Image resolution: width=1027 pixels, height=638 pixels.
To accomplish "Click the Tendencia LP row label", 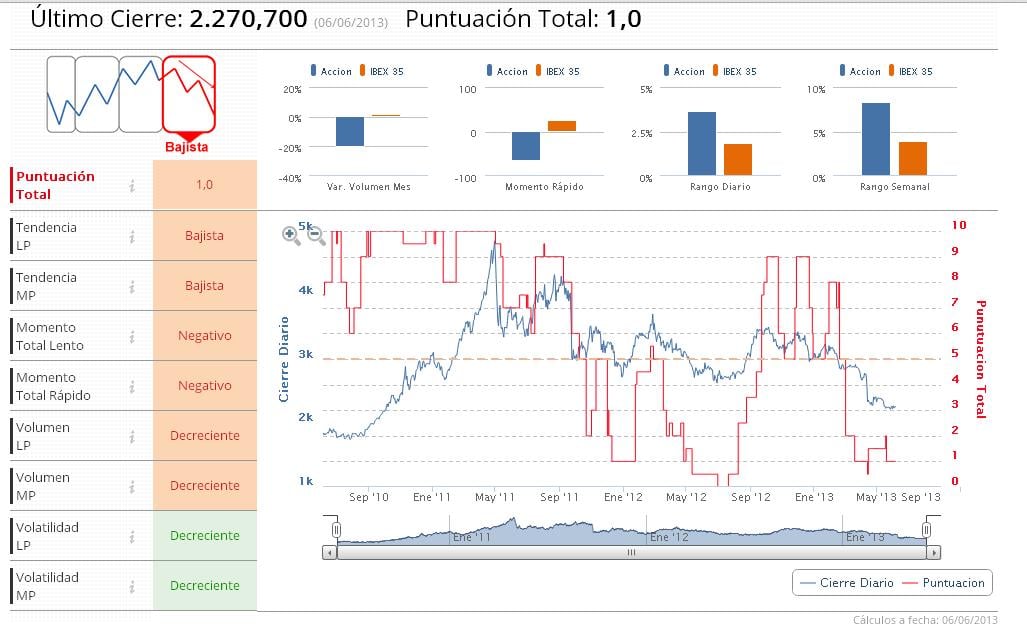I will (x=46, y=236).
